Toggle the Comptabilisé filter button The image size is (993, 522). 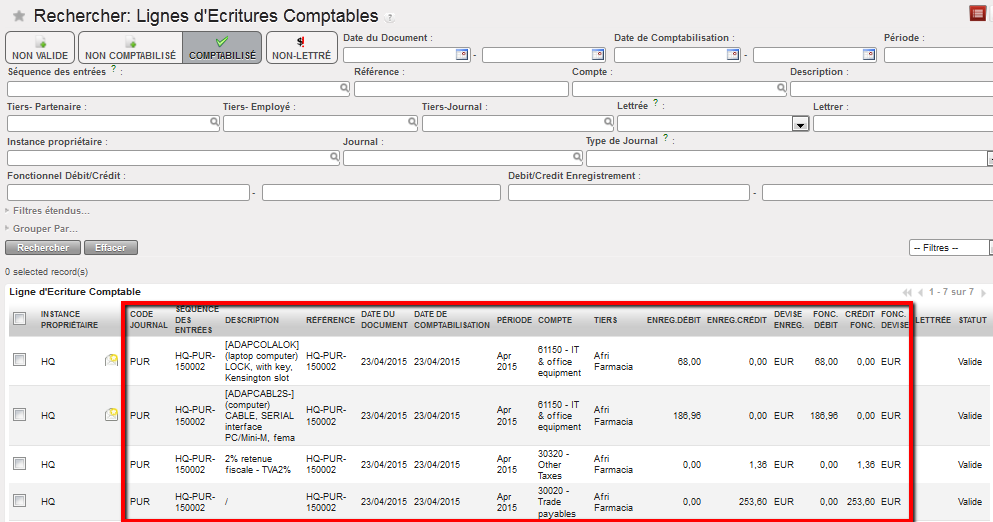click(222, 48)
